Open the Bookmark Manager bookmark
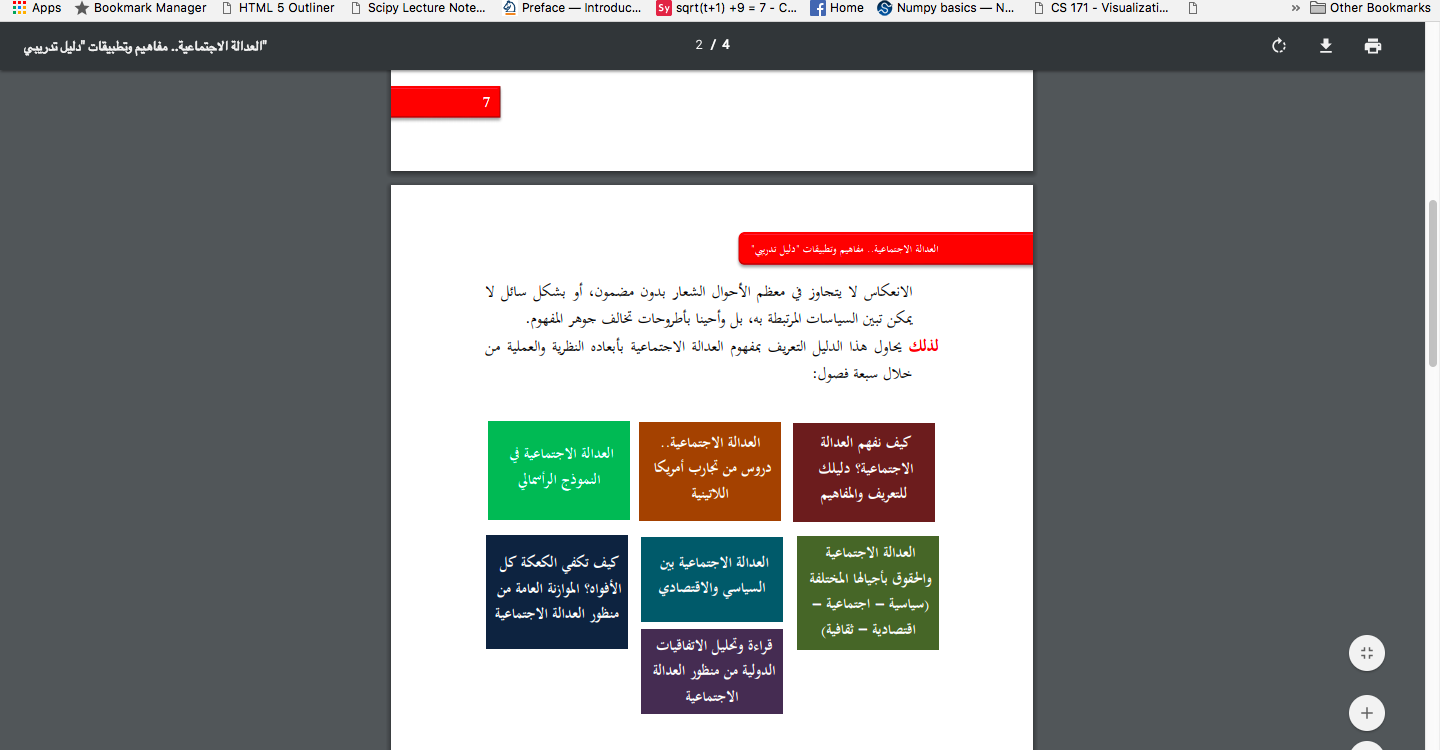Image resolution: width=1440 pixels, height=750 pixels. pos(141,8)
